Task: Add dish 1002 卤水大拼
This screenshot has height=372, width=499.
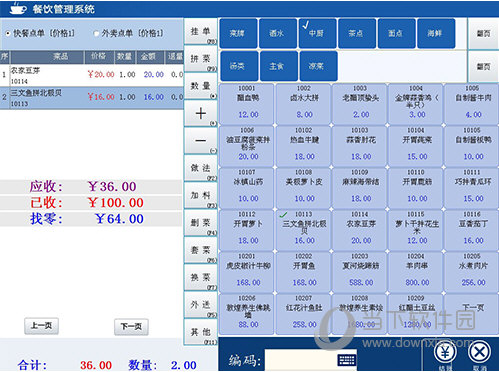Action: (303, 104)
